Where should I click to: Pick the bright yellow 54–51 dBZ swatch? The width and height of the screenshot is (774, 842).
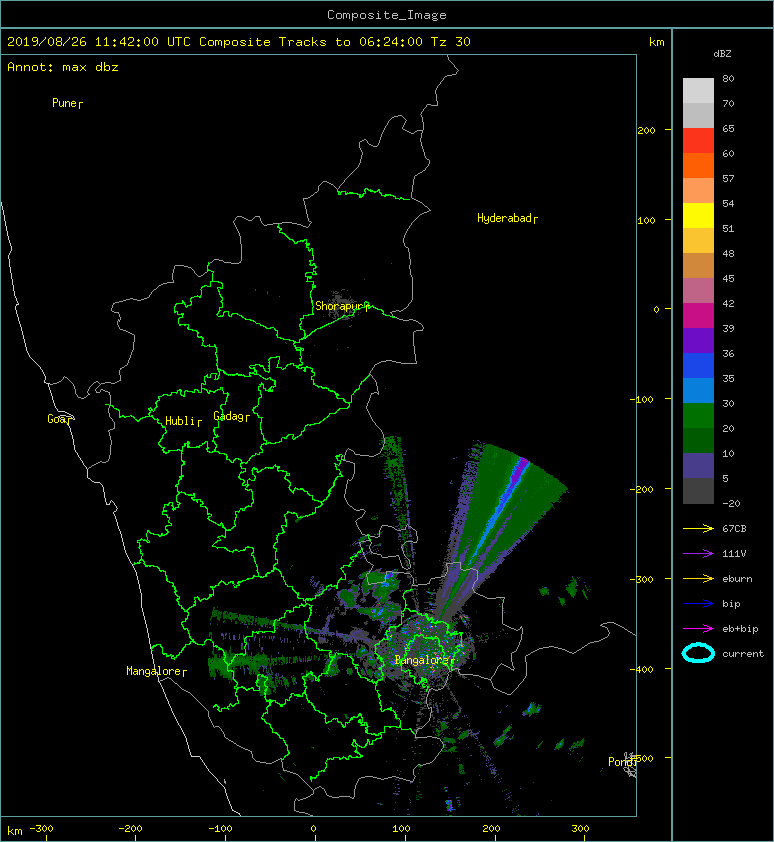coord(698,215)
